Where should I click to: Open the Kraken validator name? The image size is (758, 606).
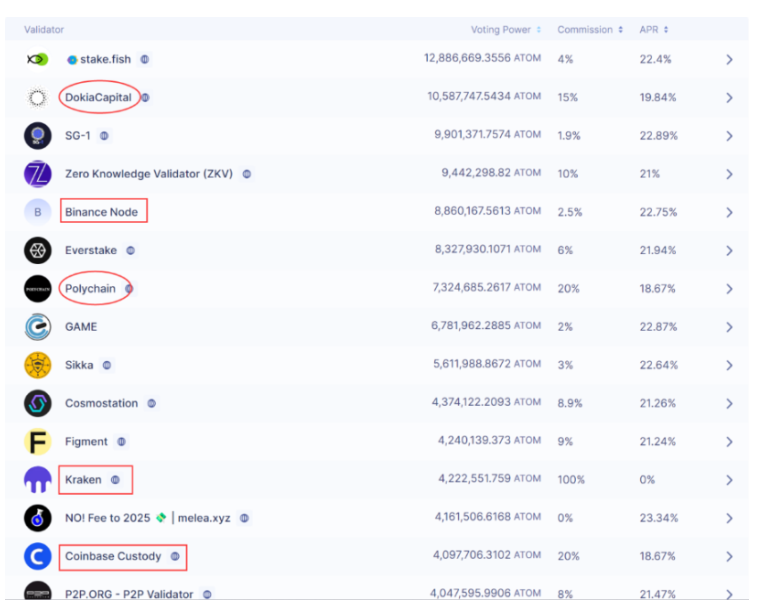pos(83,480)
